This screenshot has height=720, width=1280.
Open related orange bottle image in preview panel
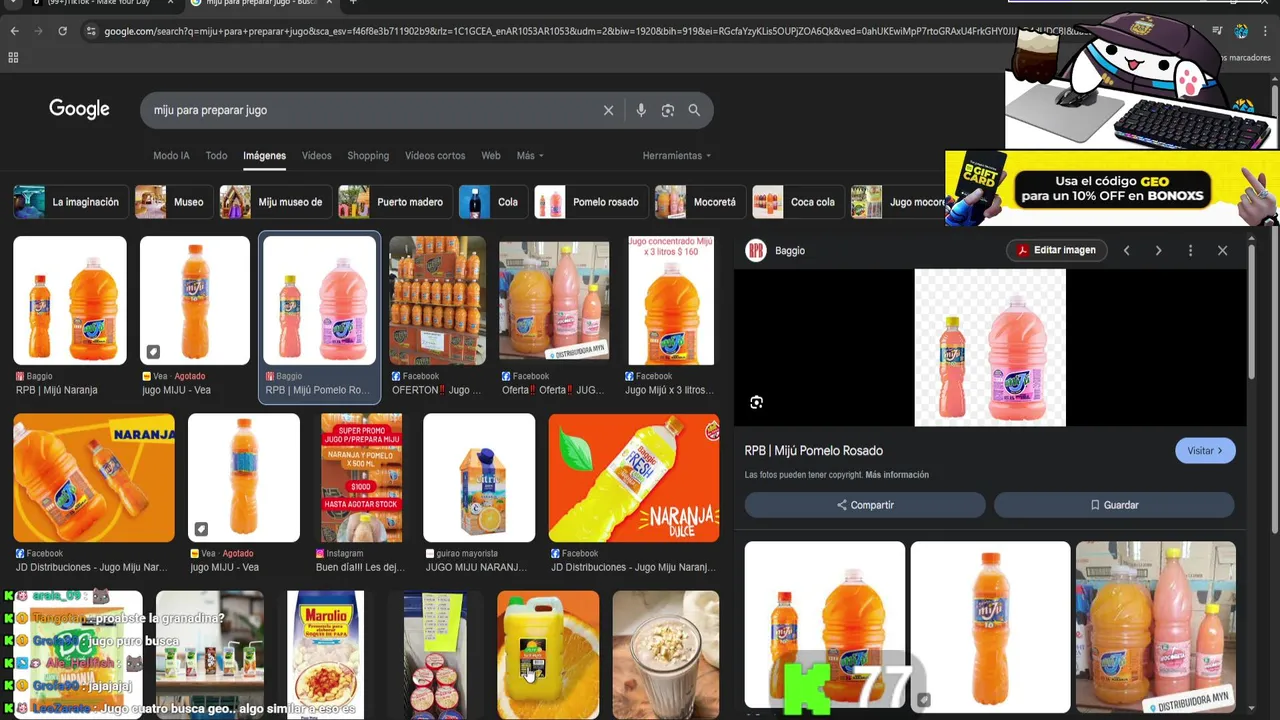pos(990,625)
